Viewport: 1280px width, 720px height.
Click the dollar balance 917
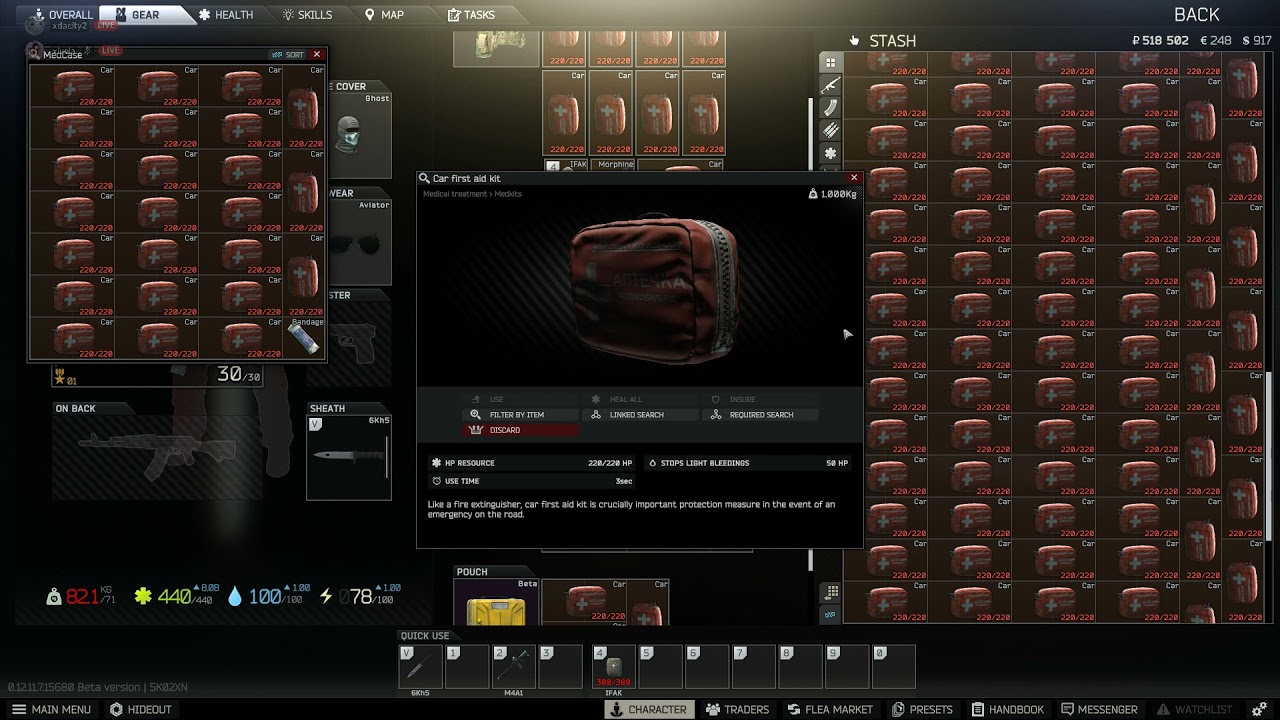coord(1256,41)
